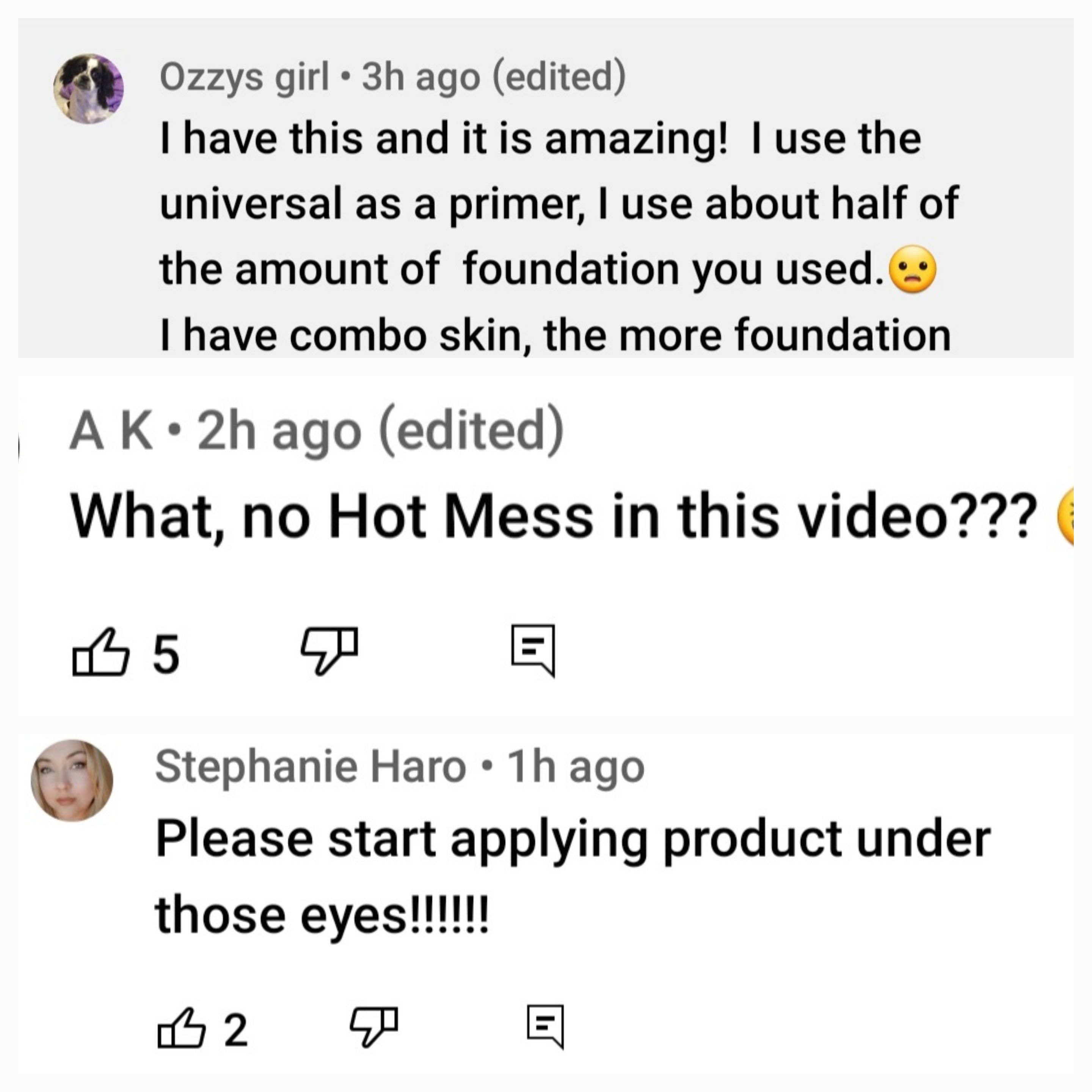Screen dimensions: 1092x1092
Task: Click the like count 5
Action: point(166,654)
